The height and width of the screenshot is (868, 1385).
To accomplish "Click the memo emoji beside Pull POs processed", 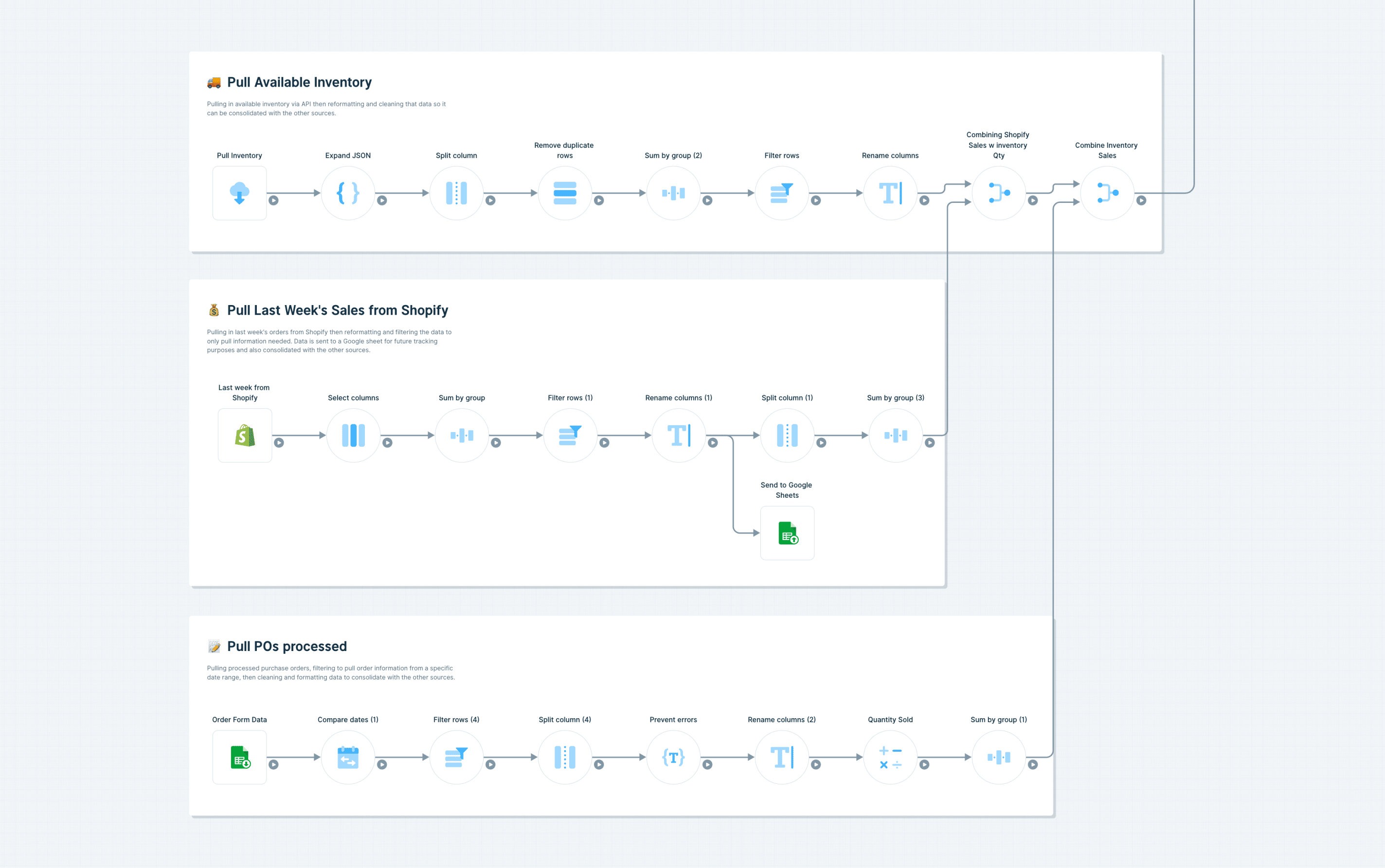I will pyautogui.click(x=214, y=647).
